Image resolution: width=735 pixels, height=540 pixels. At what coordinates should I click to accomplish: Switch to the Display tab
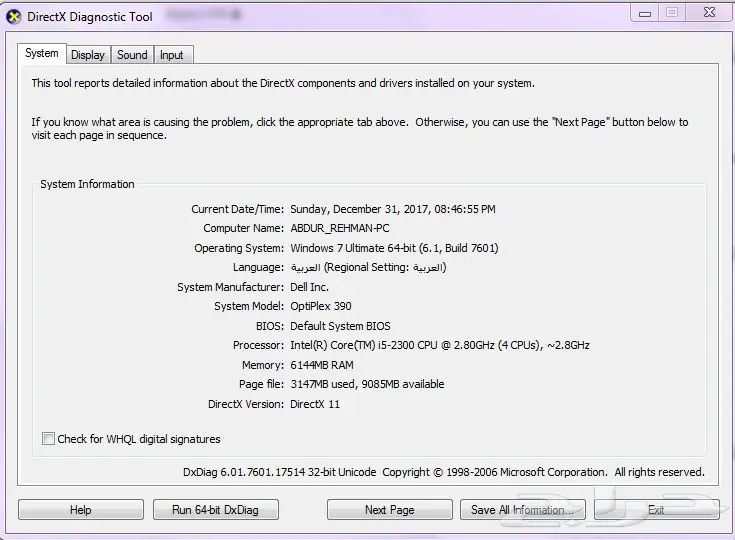(x=88, y=55)
